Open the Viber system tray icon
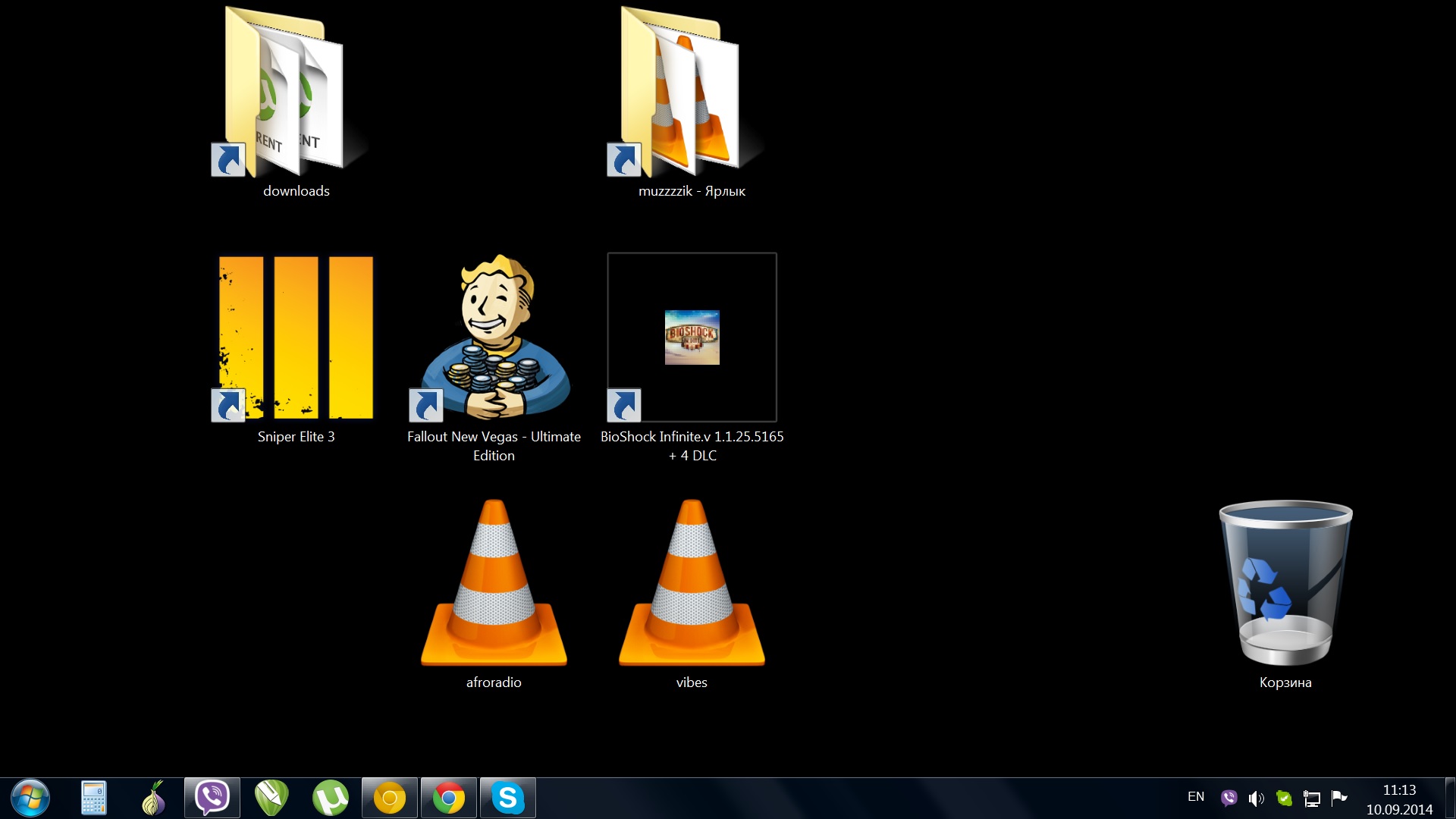 1229,798
